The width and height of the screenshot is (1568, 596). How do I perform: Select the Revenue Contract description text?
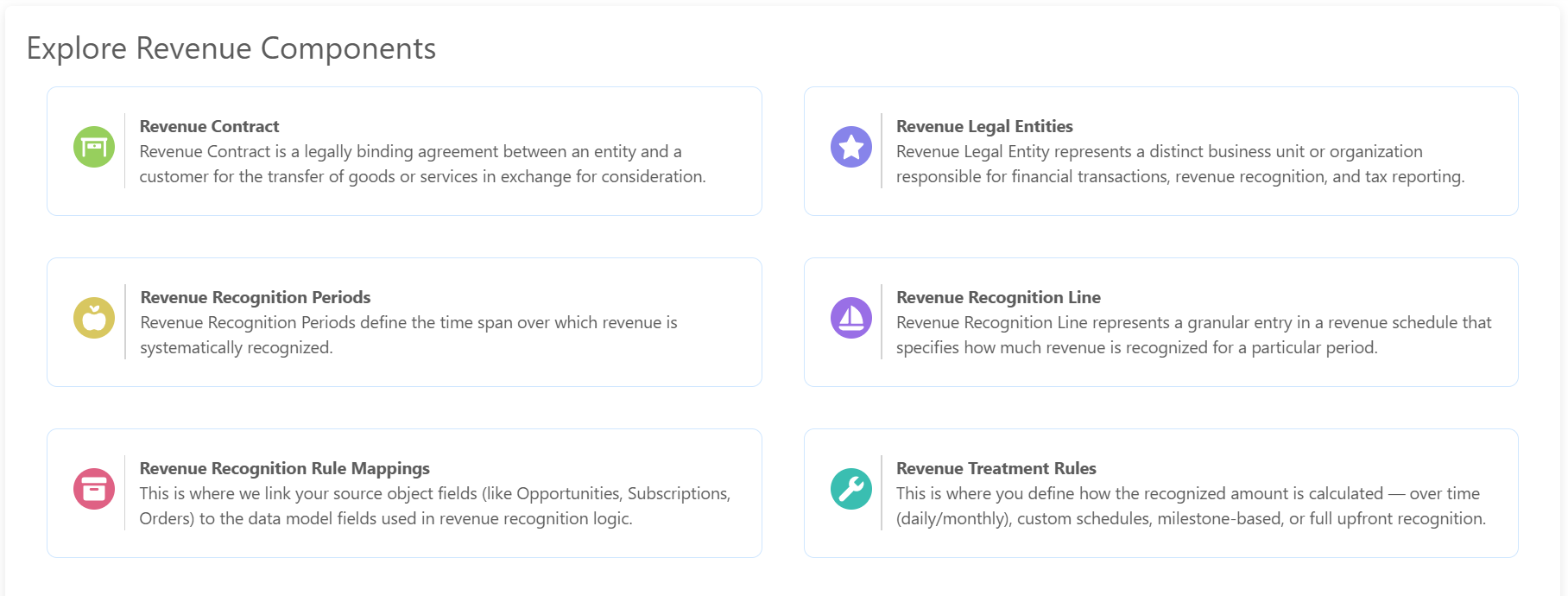point(423,164)
